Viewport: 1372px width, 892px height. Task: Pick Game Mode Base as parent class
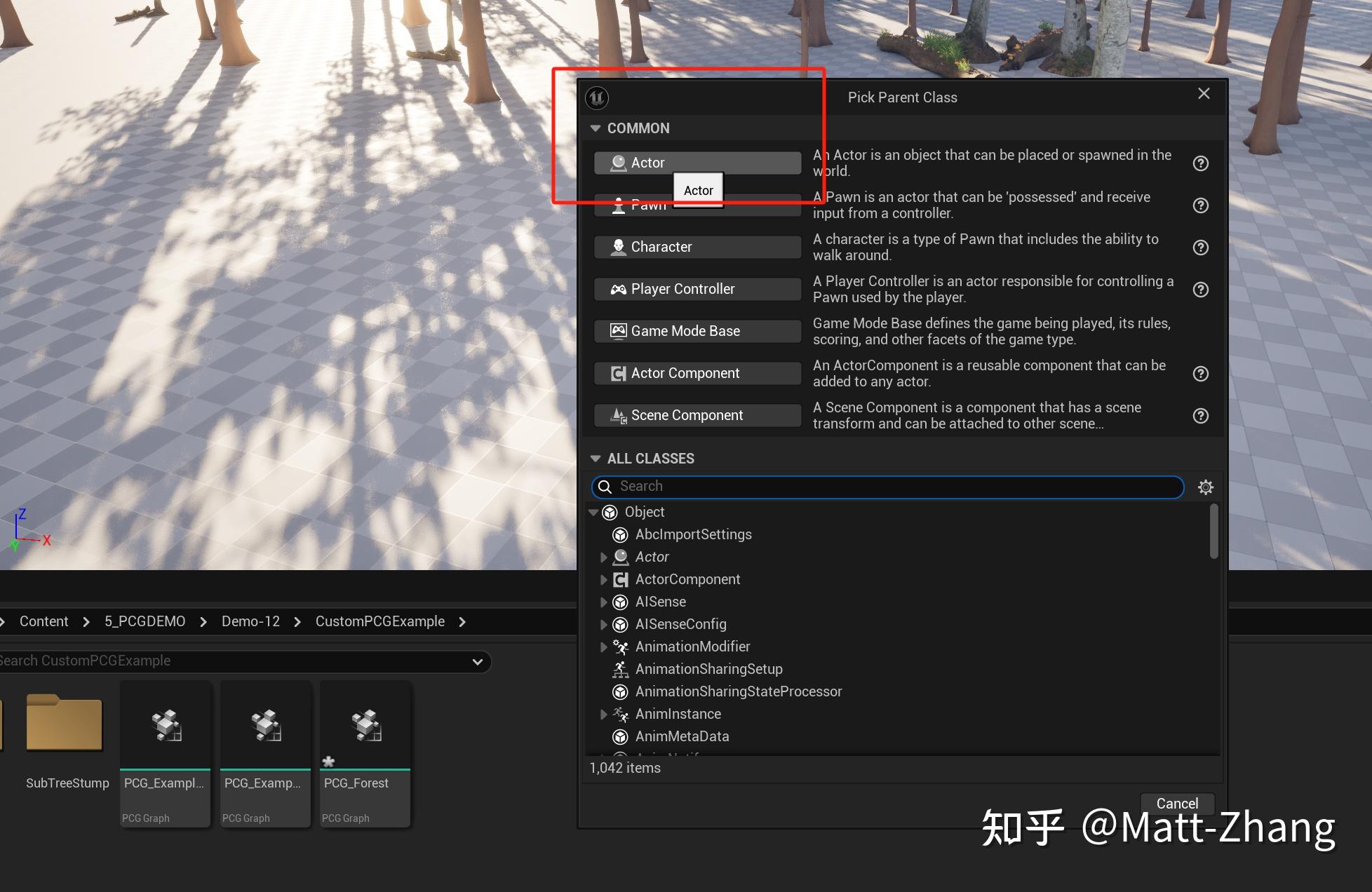[x=697, y=330]
